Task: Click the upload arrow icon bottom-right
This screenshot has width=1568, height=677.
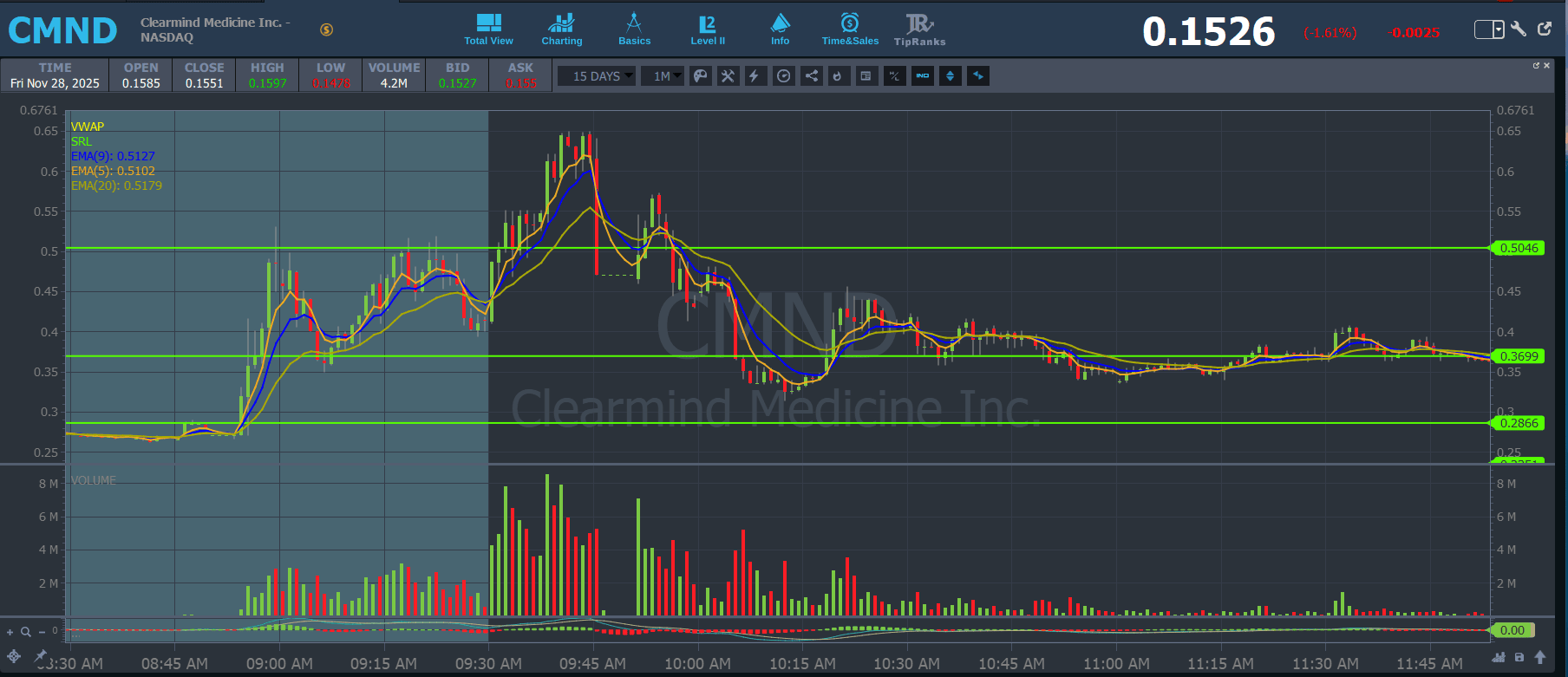Action: point(1540,657)
